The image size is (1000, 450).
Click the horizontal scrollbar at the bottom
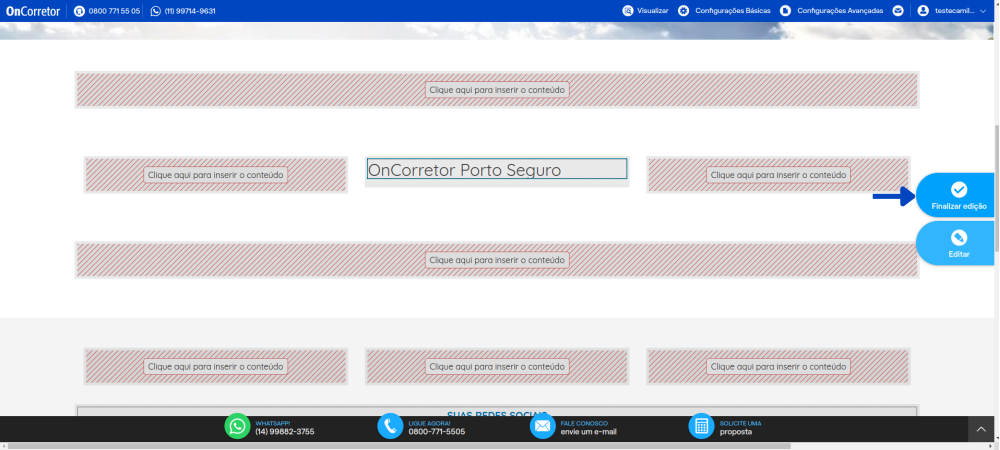399,446
